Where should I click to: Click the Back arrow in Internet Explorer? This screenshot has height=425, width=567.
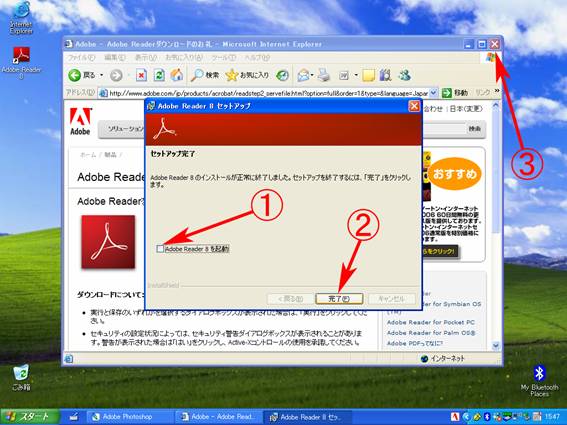[x=74, y=75]
